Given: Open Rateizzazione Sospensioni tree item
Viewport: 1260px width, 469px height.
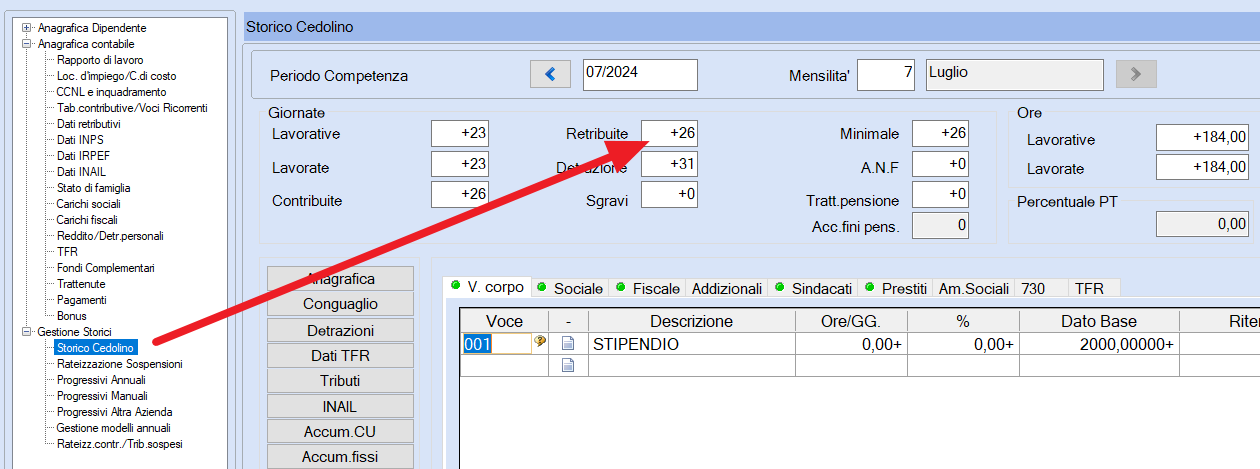Looking at the screenshot, I should pos(120,364).
